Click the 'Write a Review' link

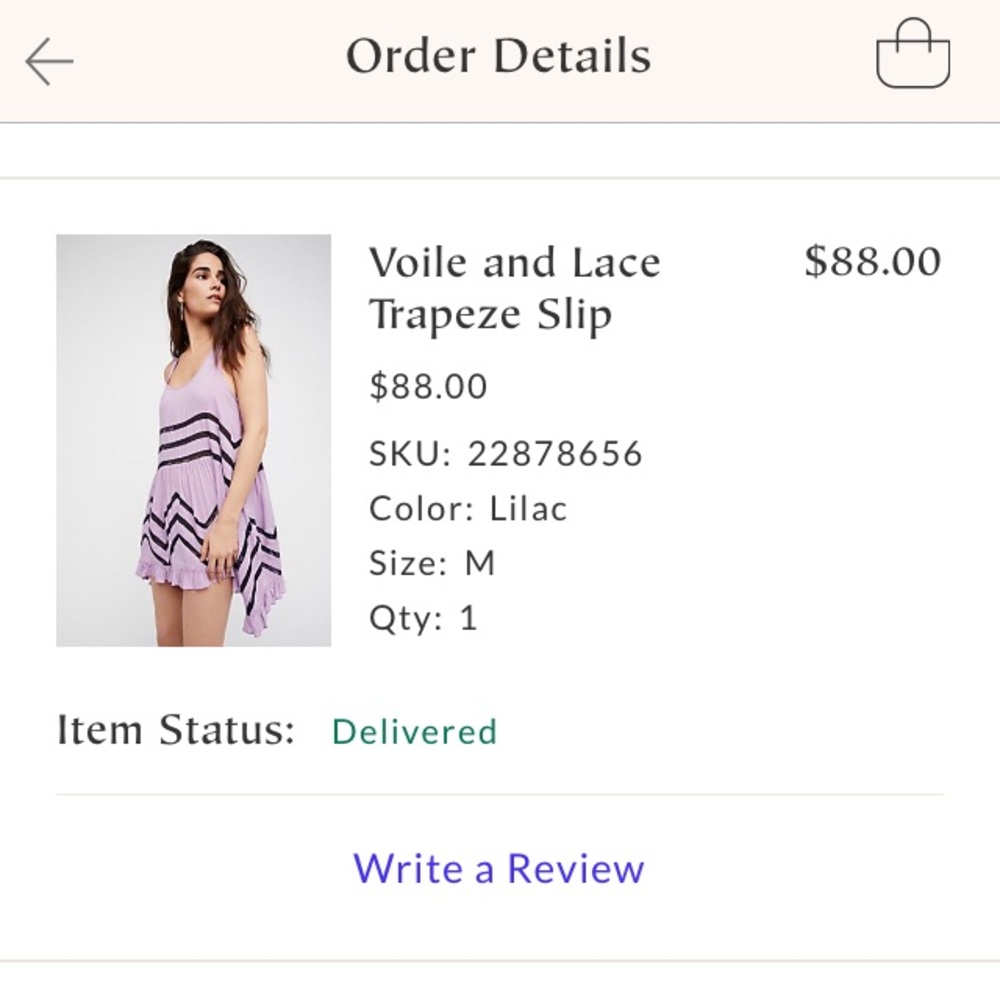click(x=498, y=869)
